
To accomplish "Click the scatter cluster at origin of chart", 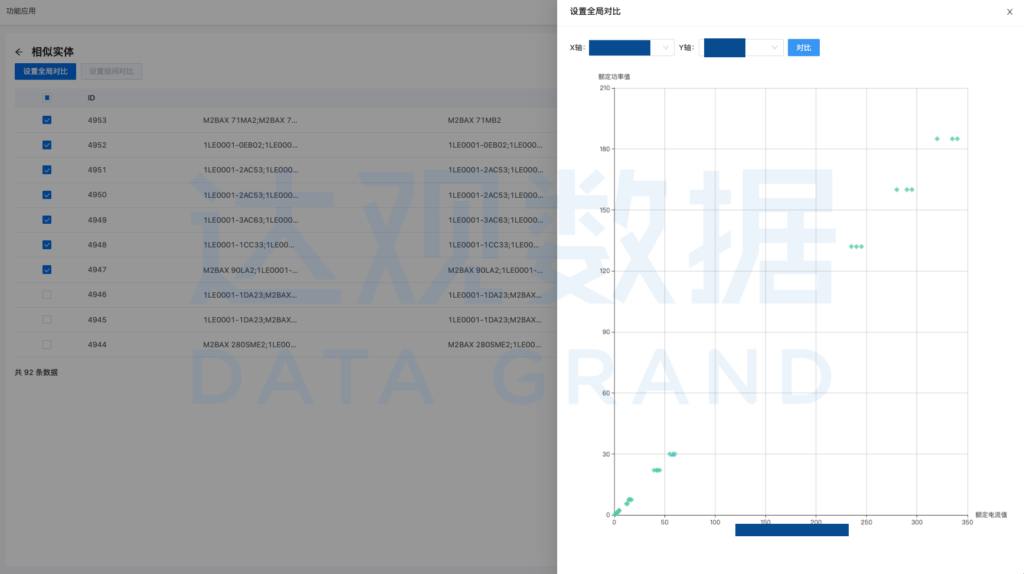I will [617, 512].
